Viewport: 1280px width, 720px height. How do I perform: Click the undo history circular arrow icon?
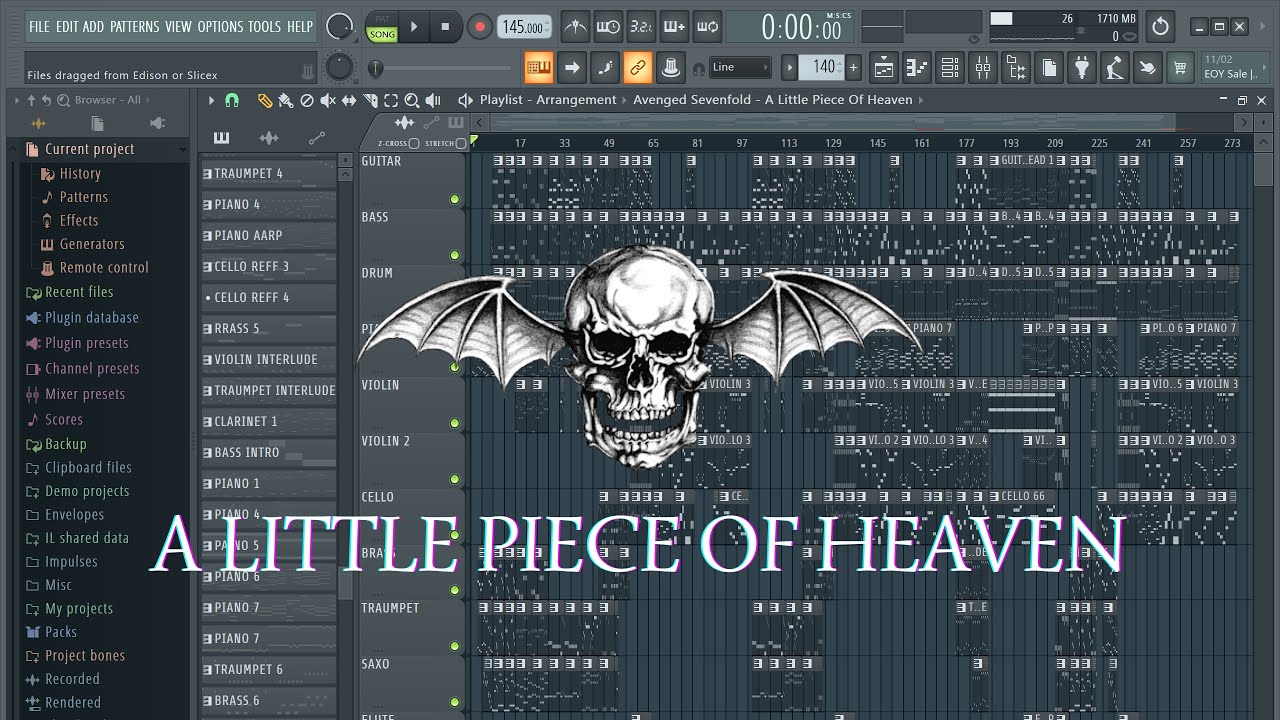point(1160,27)
